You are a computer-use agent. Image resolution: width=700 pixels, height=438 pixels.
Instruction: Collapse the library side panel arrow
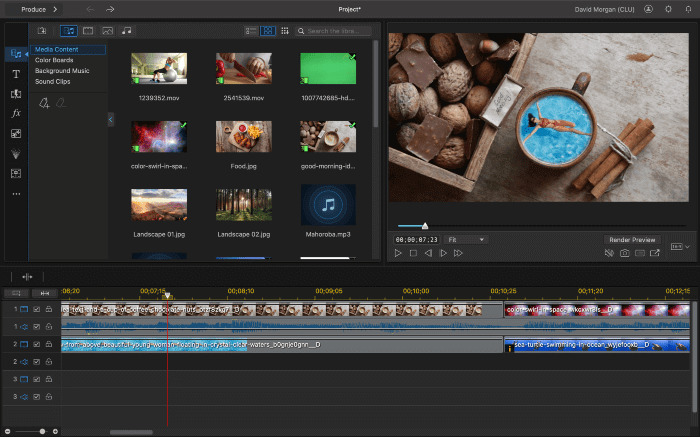[x=111, y=119]
